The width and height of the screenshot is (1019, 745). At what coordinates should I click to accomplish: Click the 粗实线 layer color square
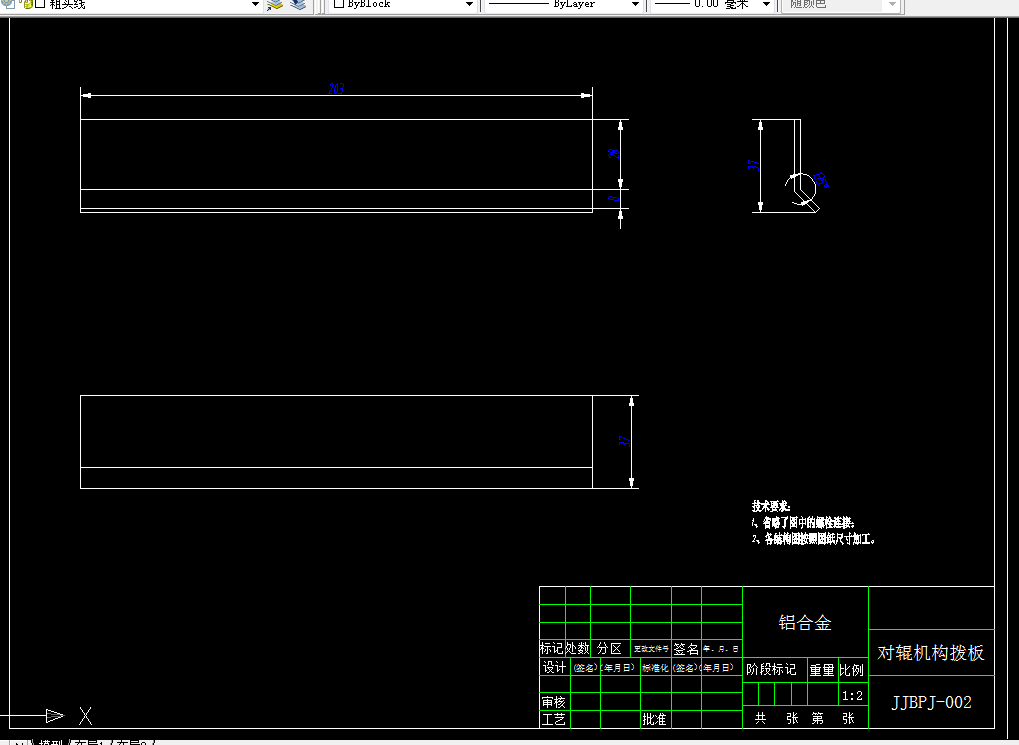[40, 4]
